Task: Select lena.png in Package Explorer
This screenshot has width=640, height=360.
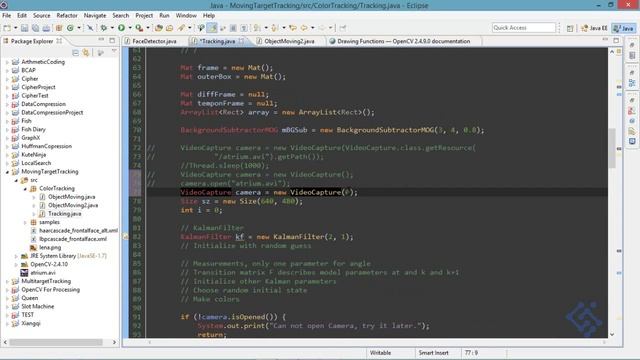Action: pos(50,247)
